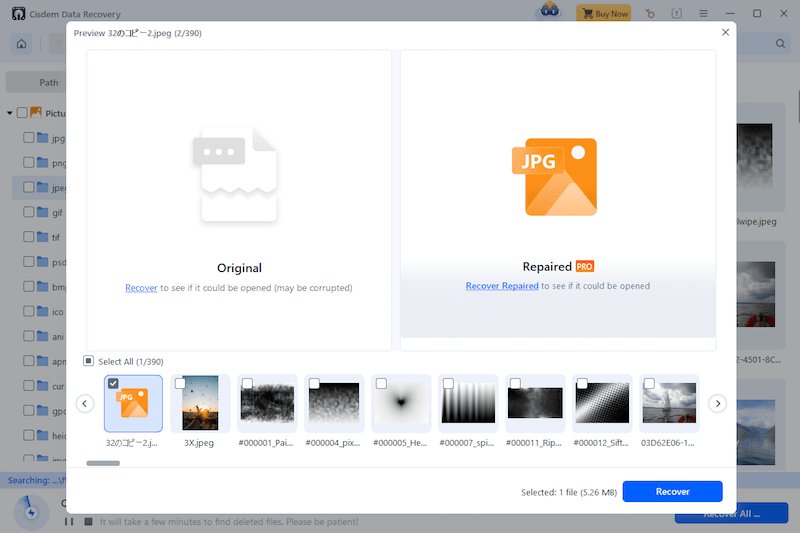Click the Buy Now cart button
The width and height of the screenshot is (800, 533).
(603, 14)
